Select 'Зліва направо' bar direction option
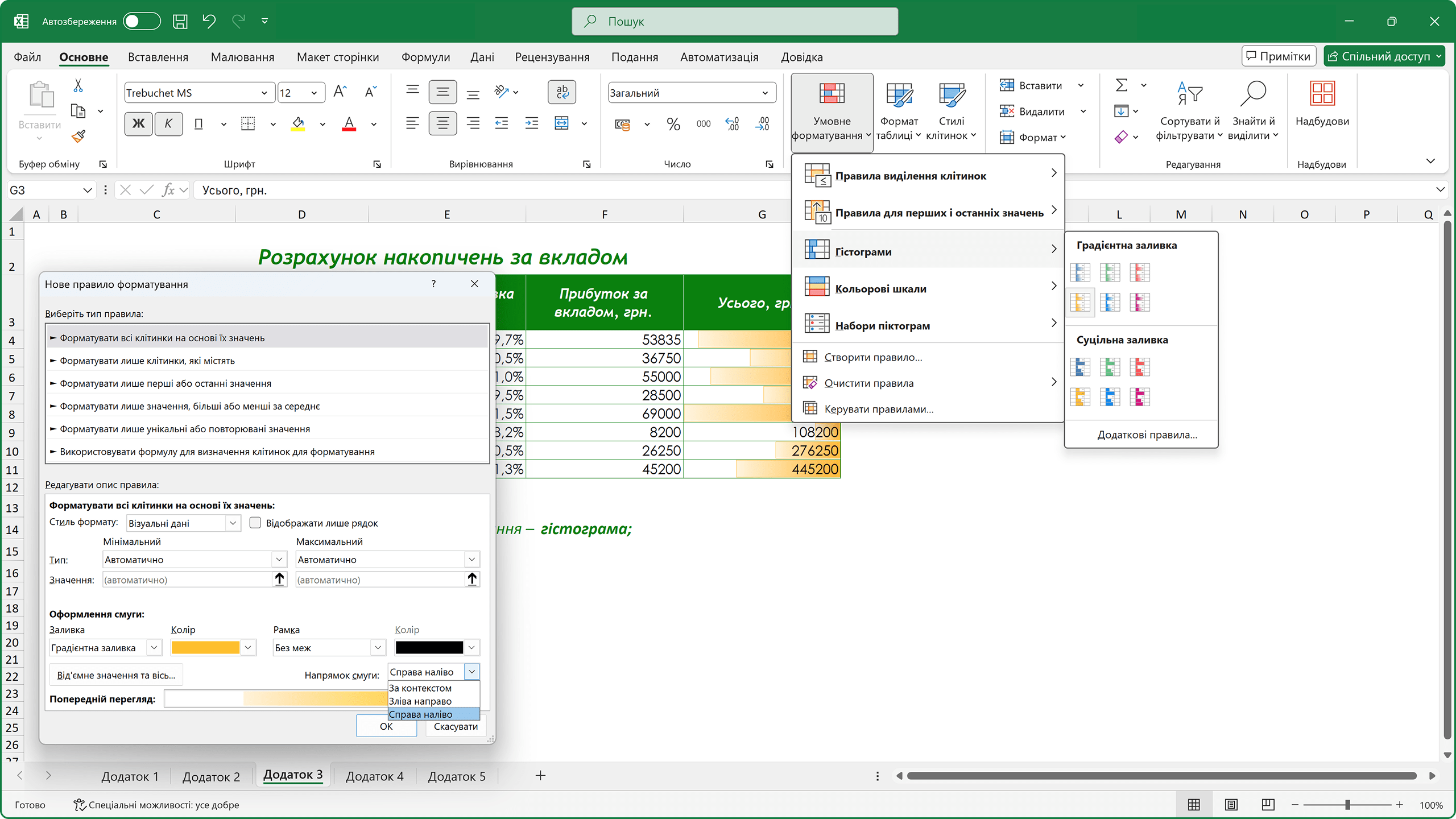 pos(420,701)
